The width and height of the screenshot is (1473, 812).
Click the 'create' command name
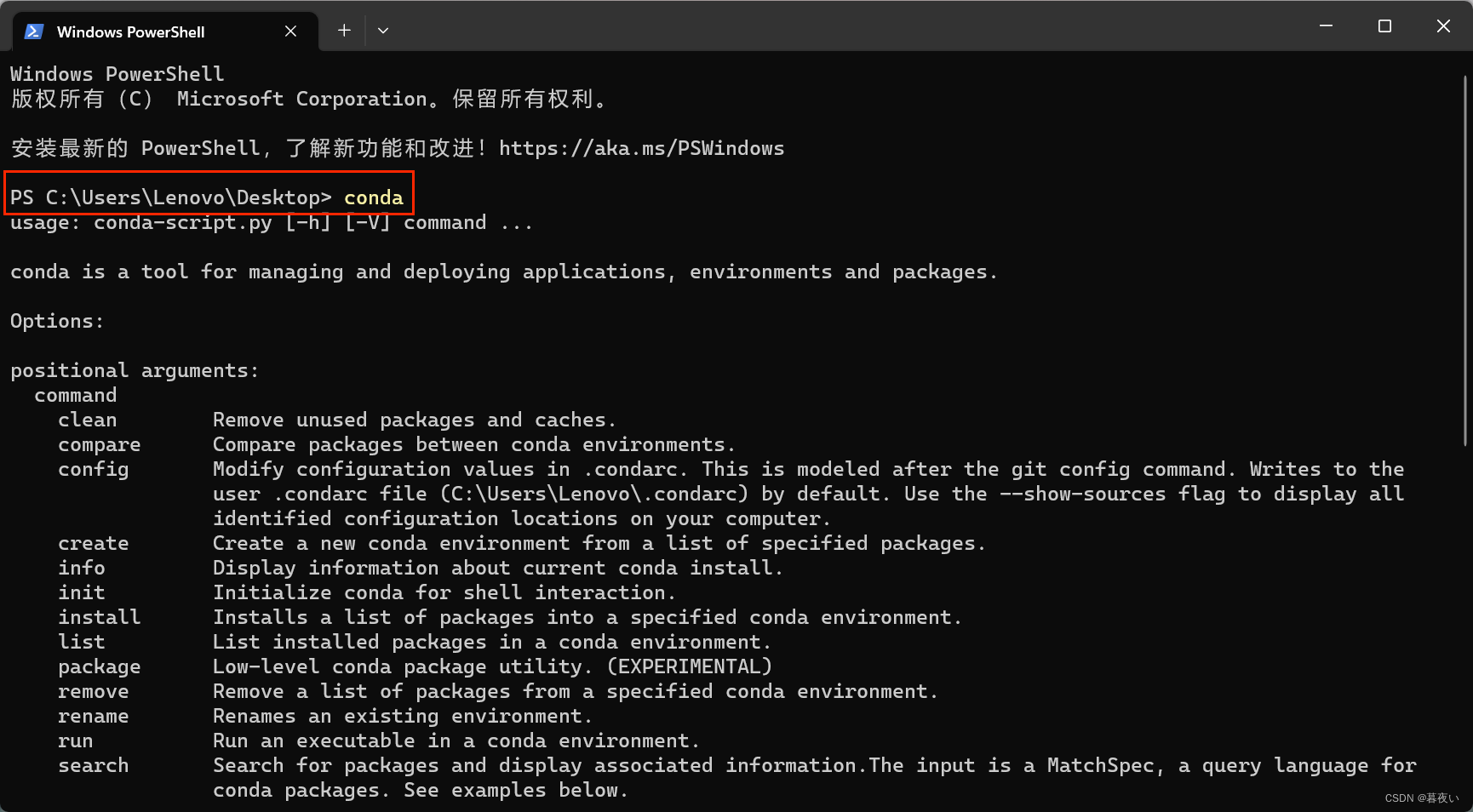[94, 543]
